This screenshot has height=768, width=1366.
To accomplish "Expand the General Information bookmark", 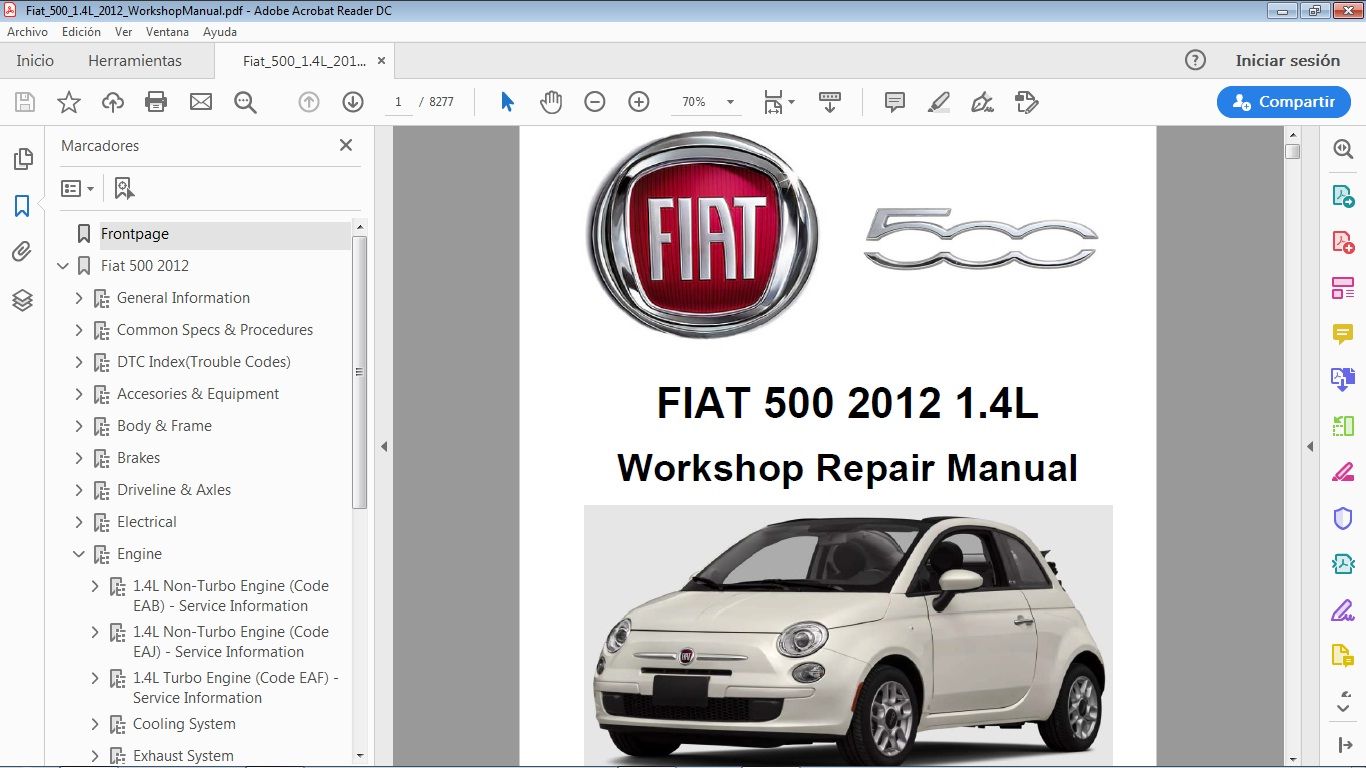I will pyautogui.click(x=79, y=298).
